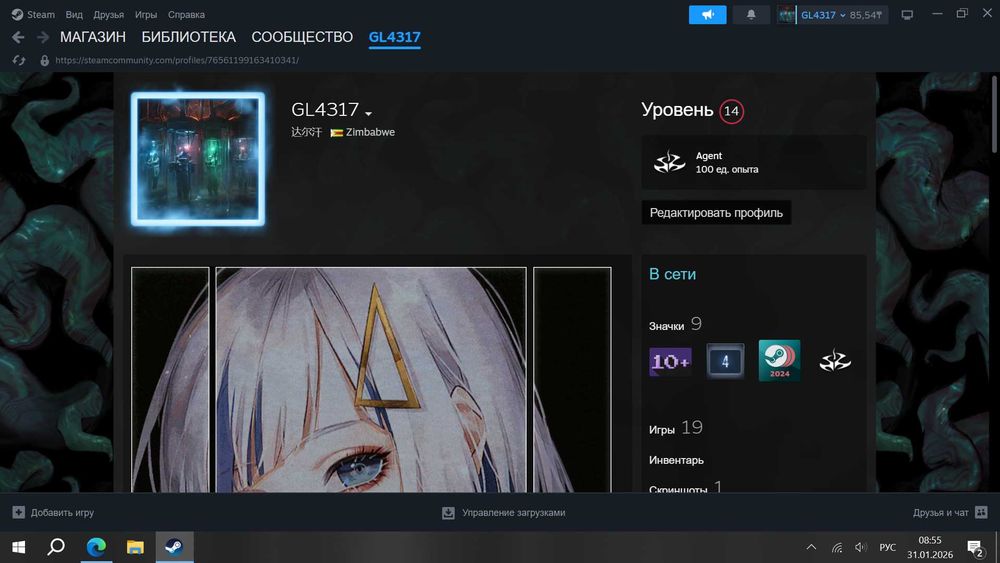Image resolution: width=1000 pixels, height=563 pixels.
Task: Expand the arrow next to GL4317 name
Action: pyautogui.click(x=369, y=113)
